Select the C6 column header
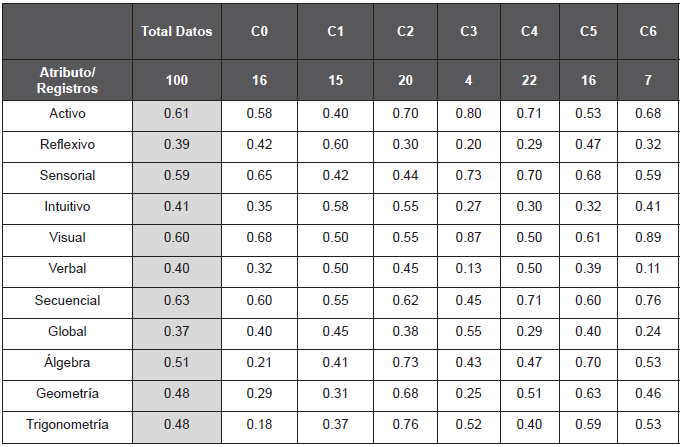Viewport: 682px width, 447px height. (x=648, y=32)
